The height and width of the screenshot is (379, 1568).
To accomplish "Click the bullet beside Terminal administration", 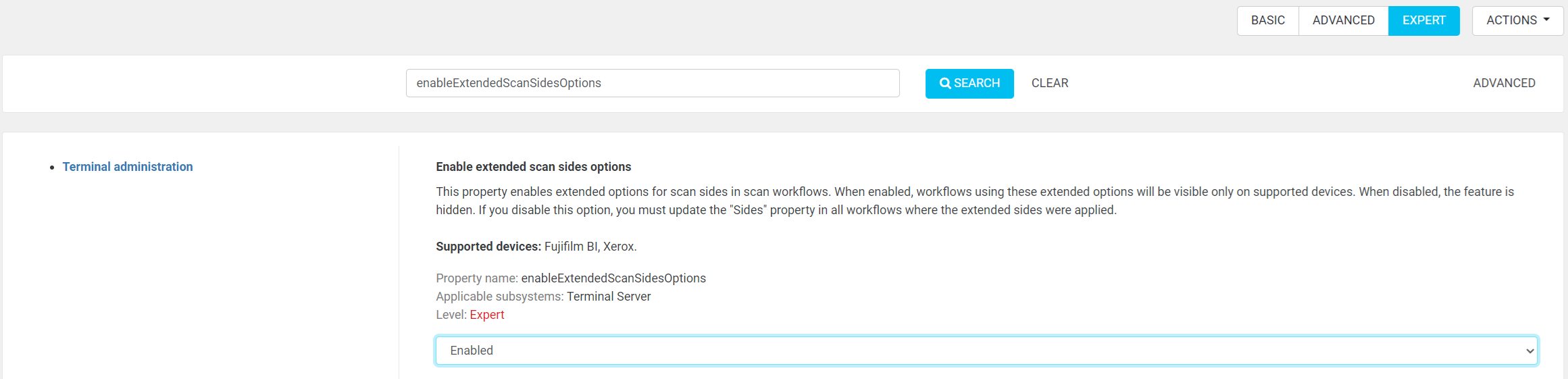I will [x=52, y=168].
